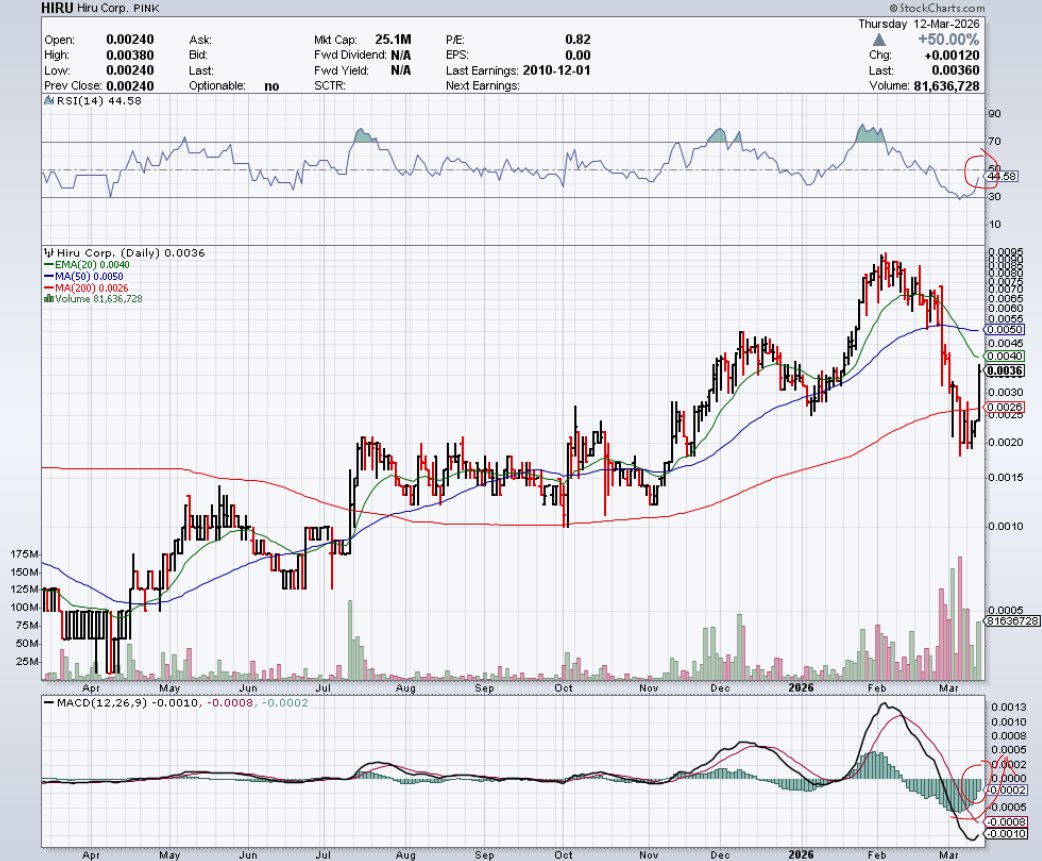Screen dimensions: 1042x861
Task: Click the MA(200) 0.0026 legend entry
Action: point(86,288)
